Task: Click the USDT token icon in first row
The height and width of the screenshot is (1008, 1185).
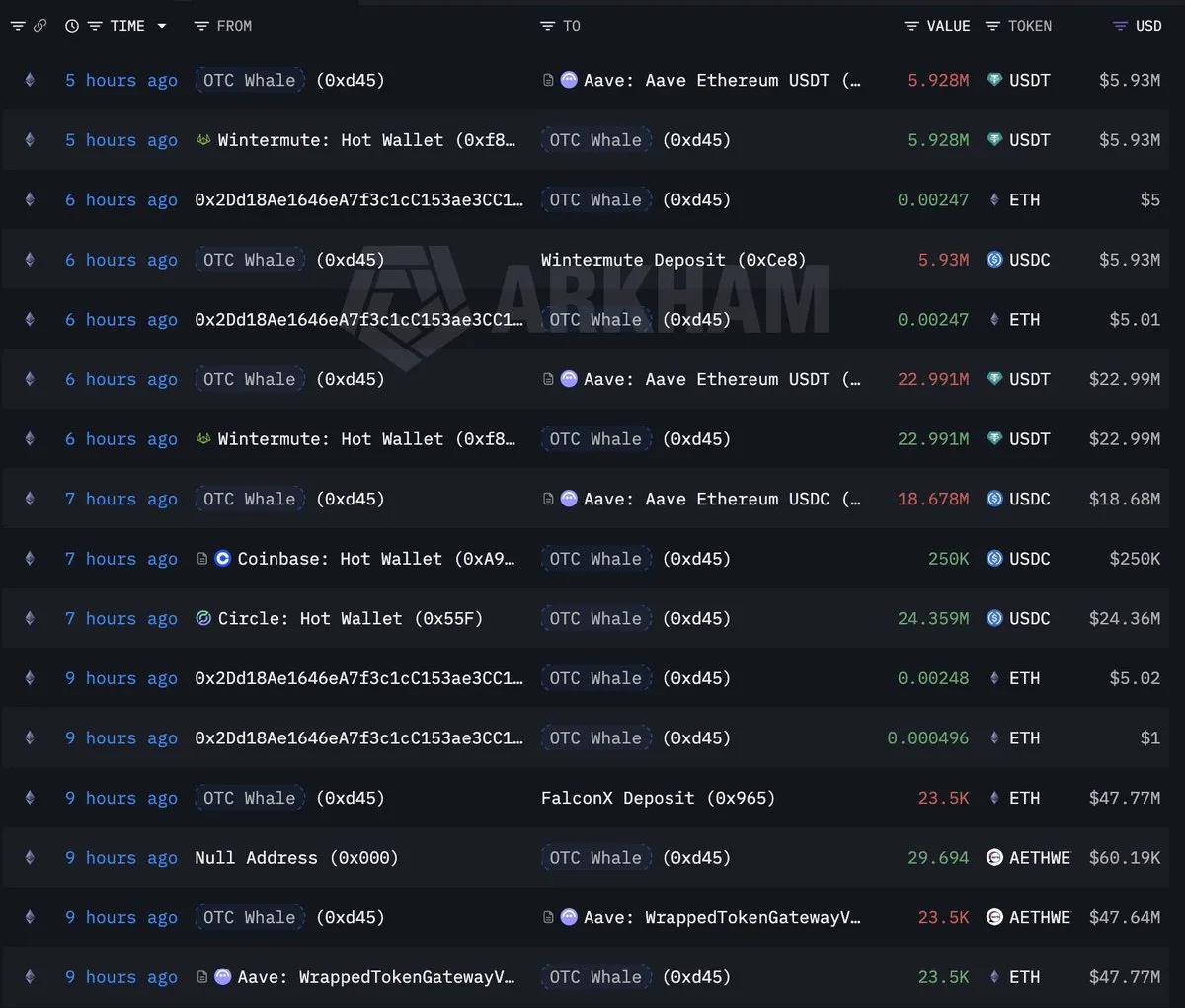Action: [994, 80]
